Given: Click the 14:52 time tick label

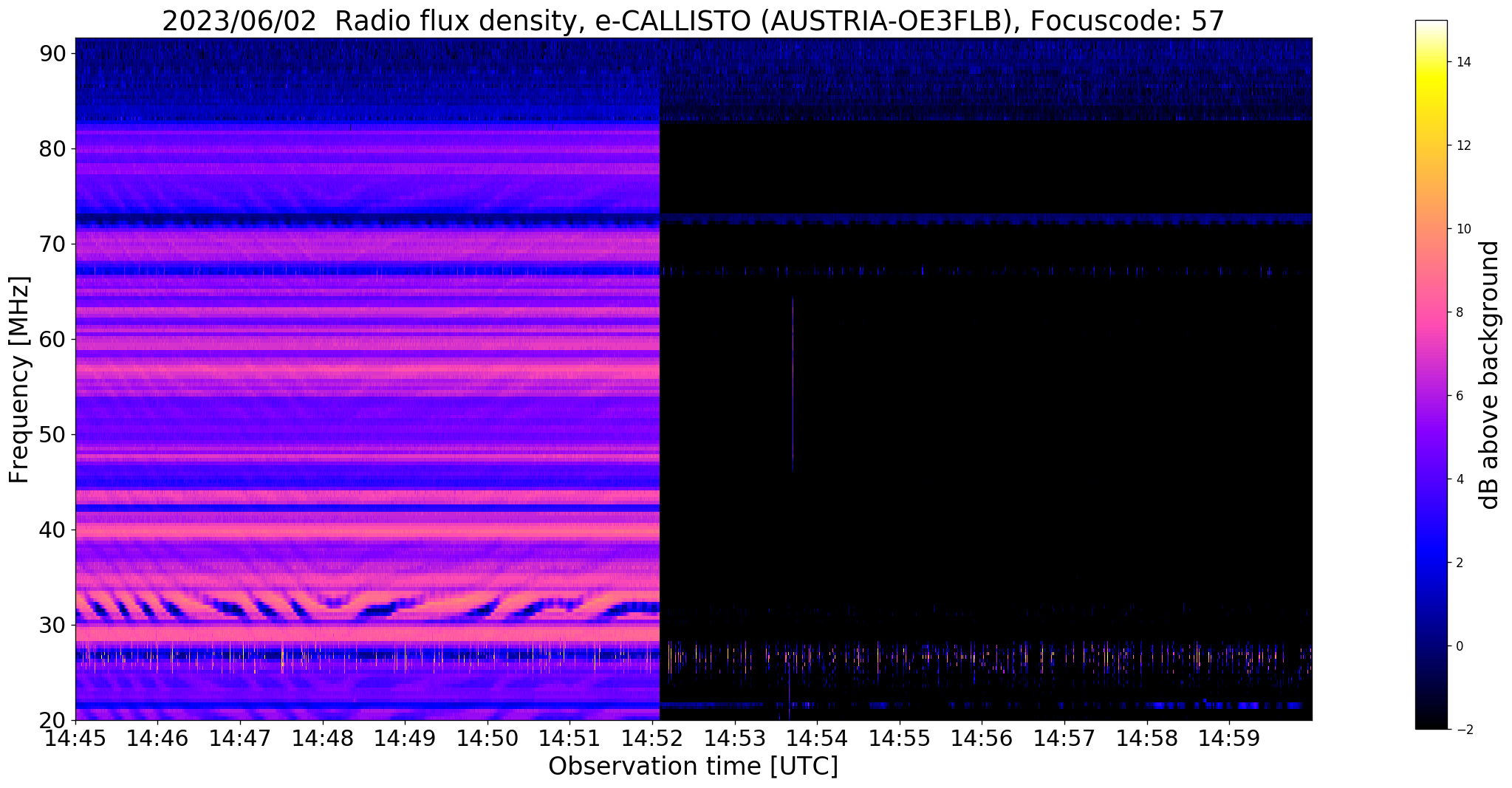Looking at the screenshot, I should click(x=652, y=738).
